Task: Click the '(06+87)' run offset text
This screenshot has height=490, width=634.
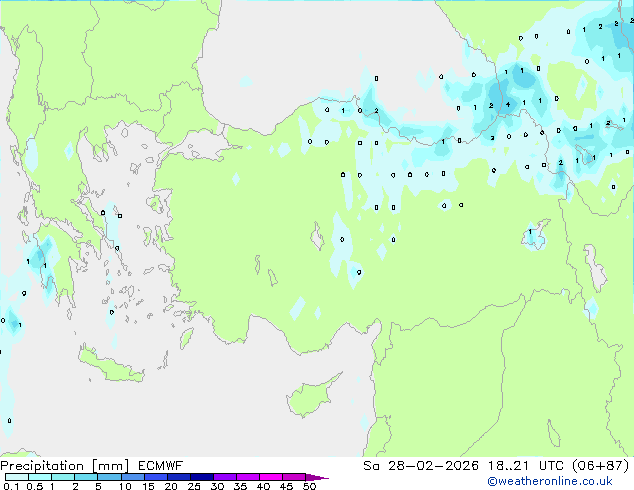Action: (601, 466)
